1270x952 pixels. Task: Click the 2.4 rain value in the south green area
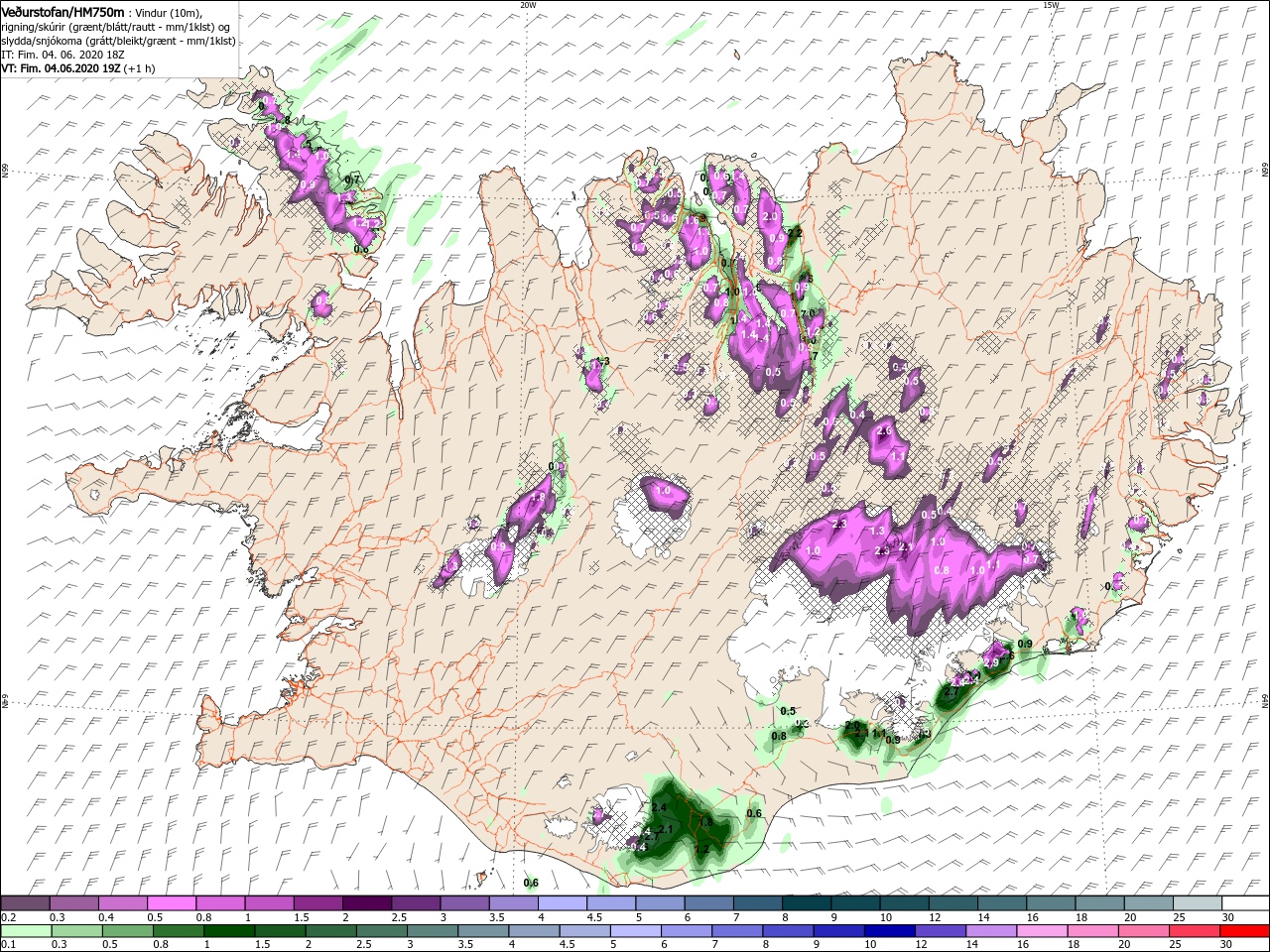click(659, 808)
